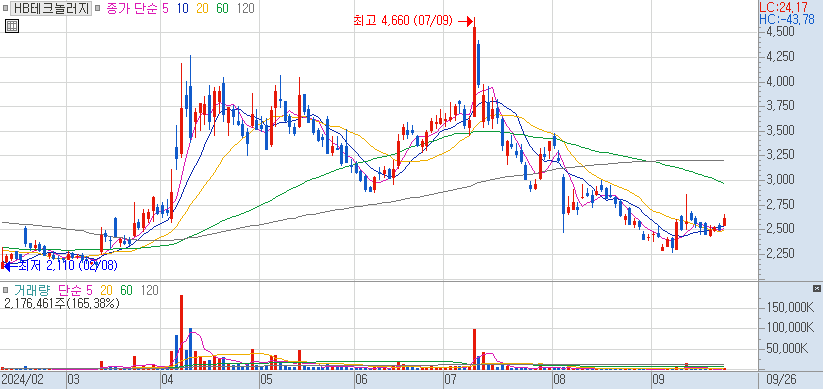Click the tallest red volume bar in April
The height and width of the screenshot is (389, 823).
(182, 332)
